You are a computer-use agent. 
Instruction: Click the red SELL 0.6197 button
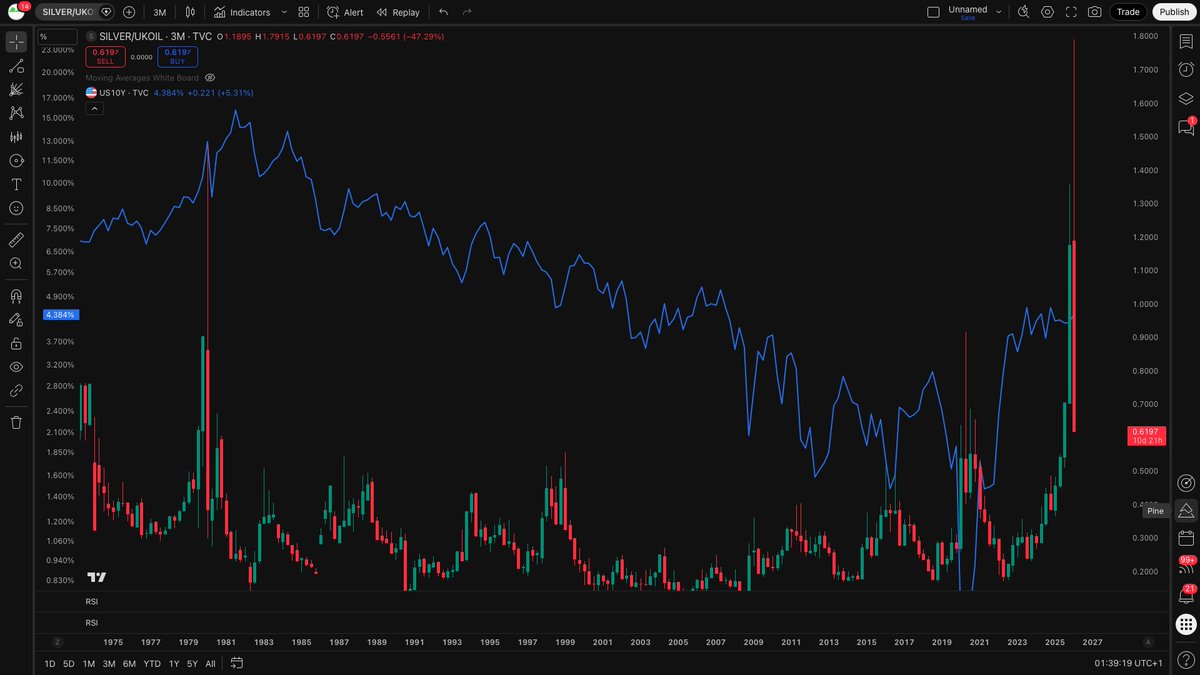(x=105, y=57)
